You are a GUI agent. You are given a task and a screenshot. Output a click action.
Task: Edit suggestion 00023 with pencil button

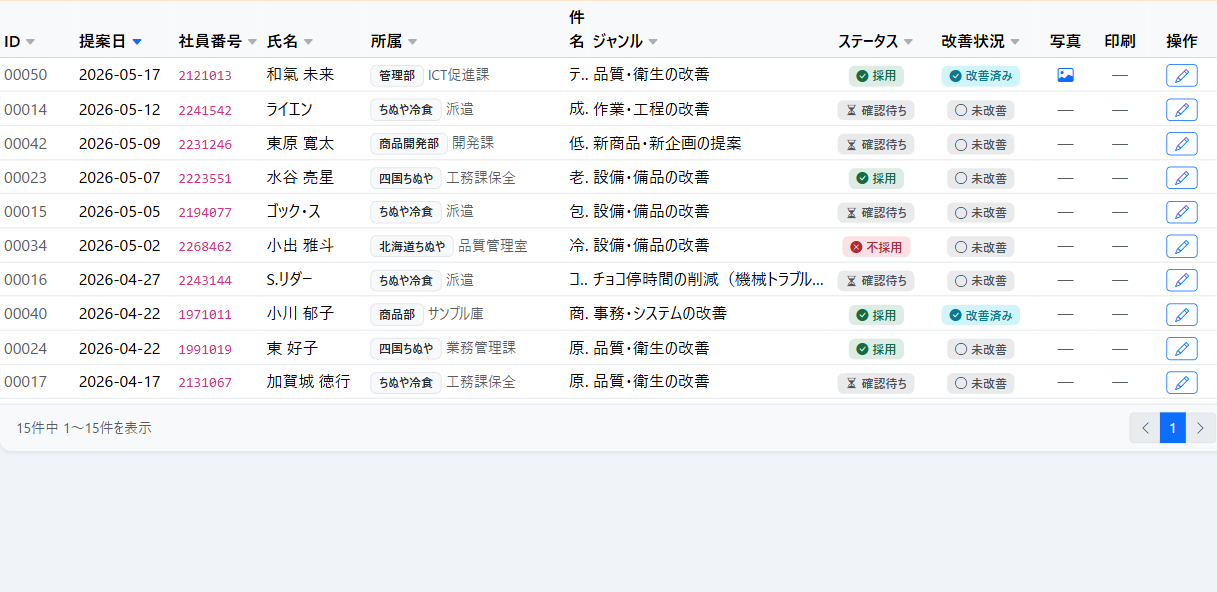[x=1181, y=178]
